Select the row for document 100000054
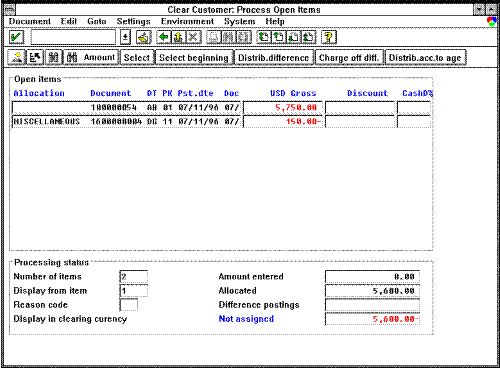The width and height of the screenshot is (500, 368). [x=126, y=108]
